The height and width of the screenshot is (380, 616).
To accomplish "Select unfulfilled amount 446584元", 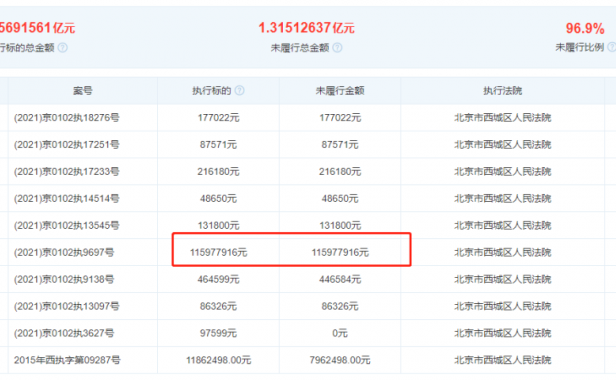I will pyautogui.click(x=340, y=279).
